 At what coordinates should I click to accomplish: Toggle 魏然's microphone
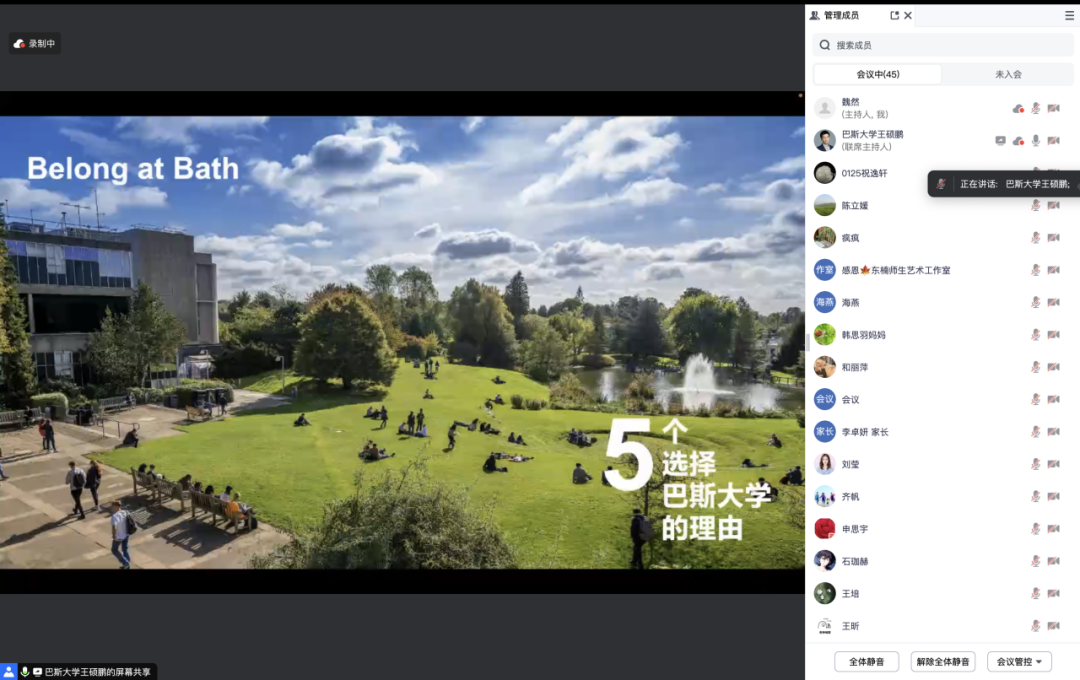tap(1035, 108)
